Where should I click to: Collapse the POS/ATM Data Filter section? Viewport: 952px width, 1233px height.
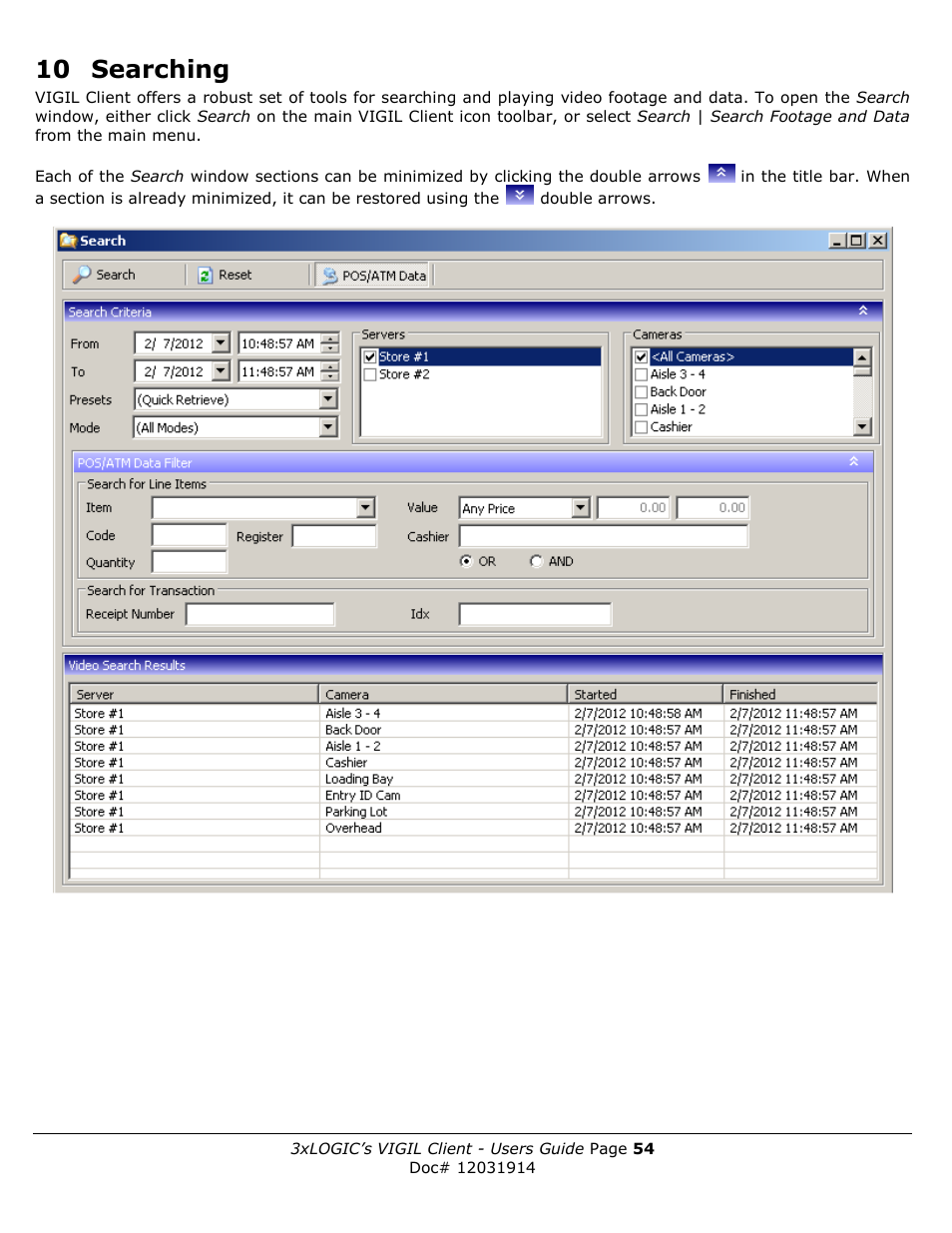point(854,461)
